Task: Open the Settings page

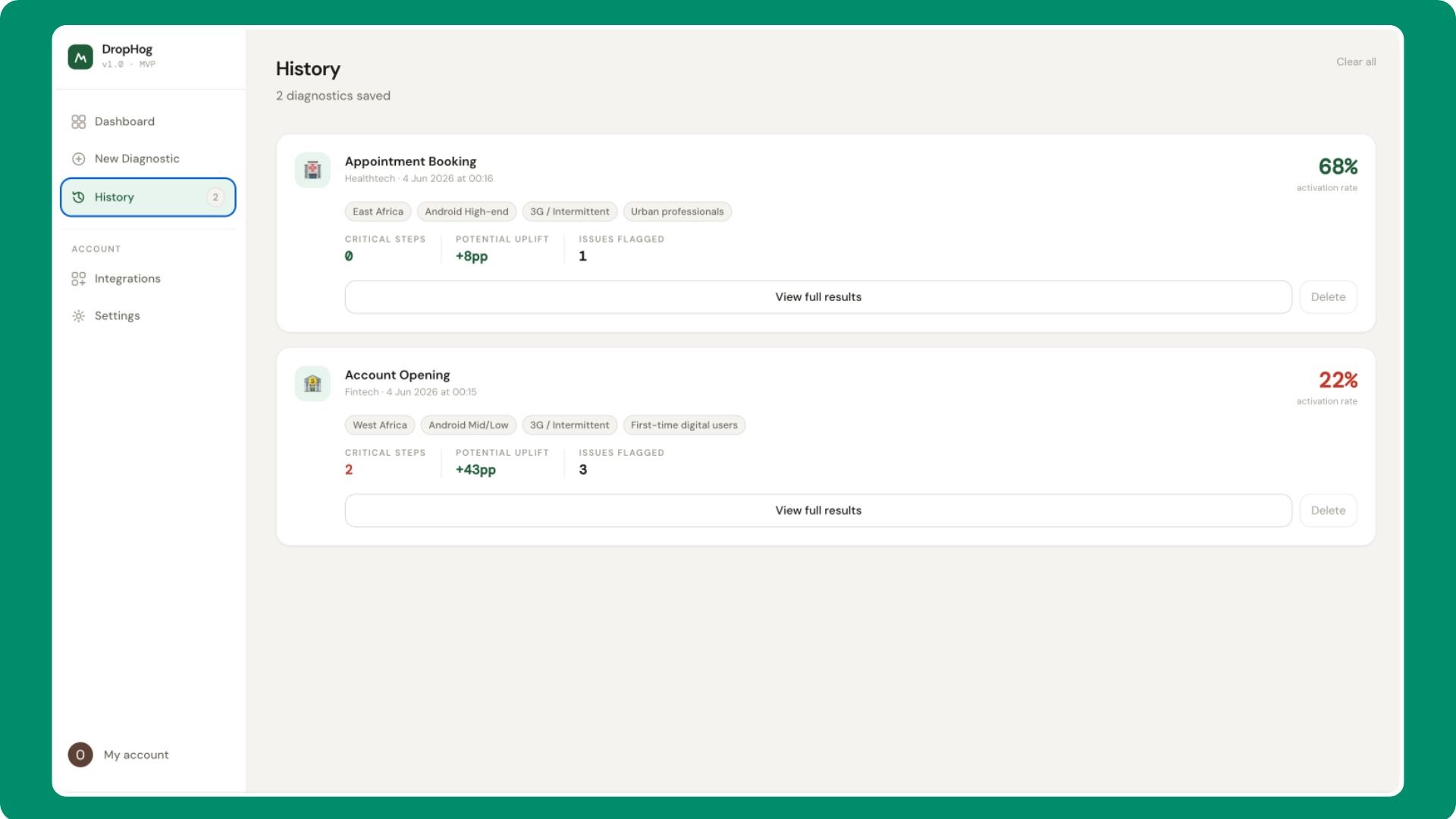Action: click(148, 316)
